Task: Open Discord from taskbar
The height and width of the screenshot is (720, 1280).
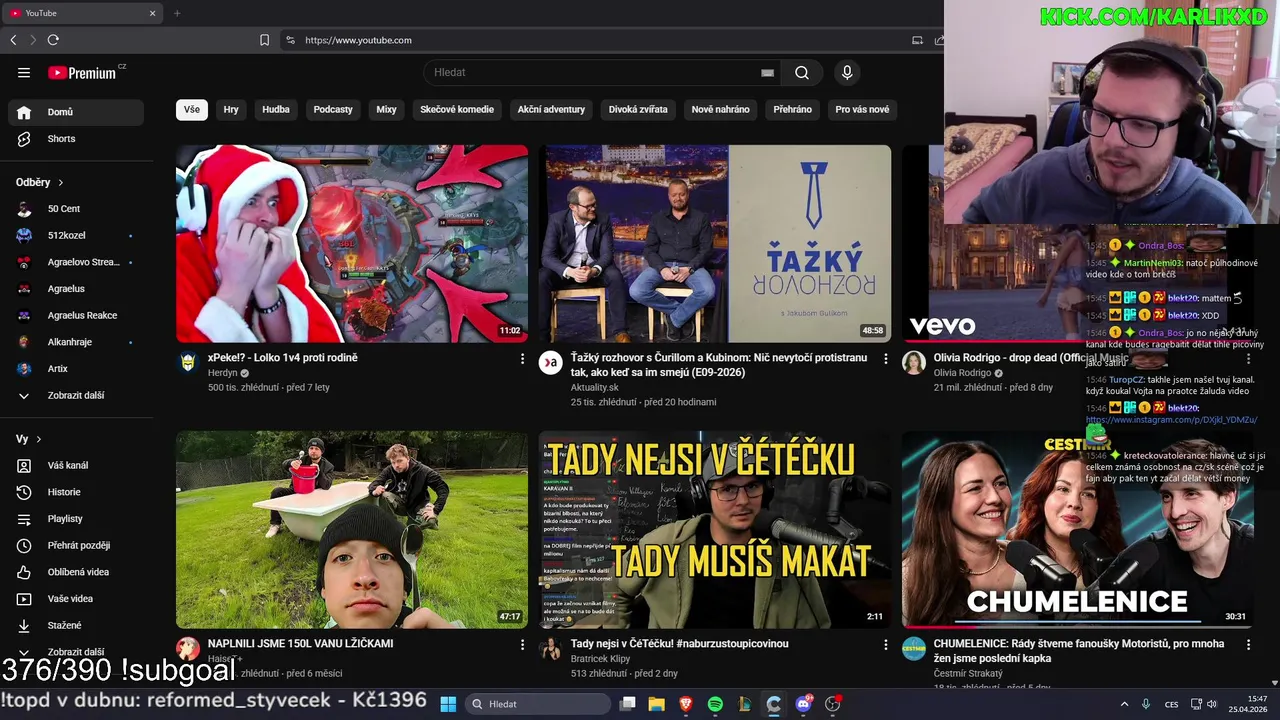Action: (x=803, y=704)
